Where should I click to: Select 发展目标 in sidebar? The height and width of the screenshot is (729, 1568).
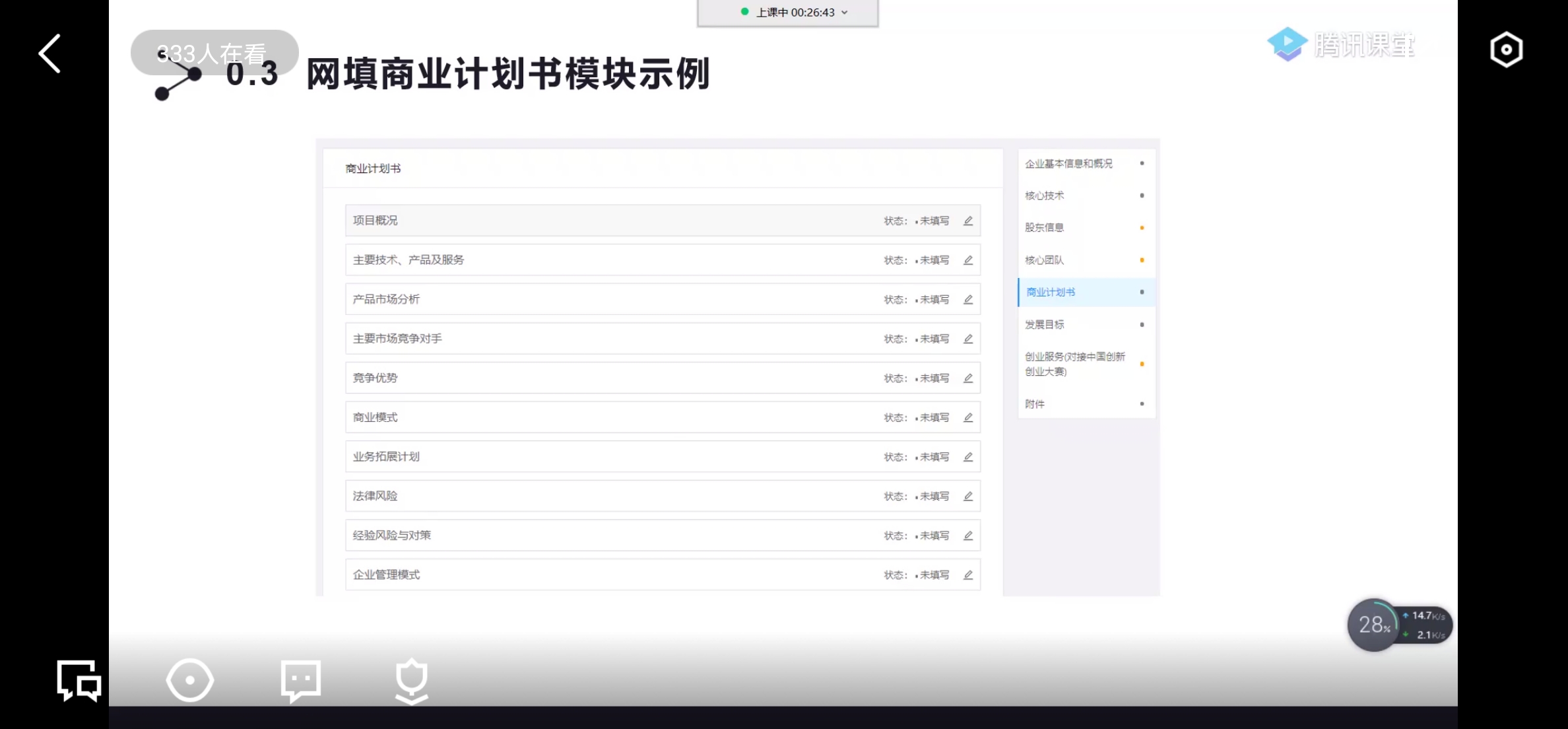click(x=1086, y=324)
